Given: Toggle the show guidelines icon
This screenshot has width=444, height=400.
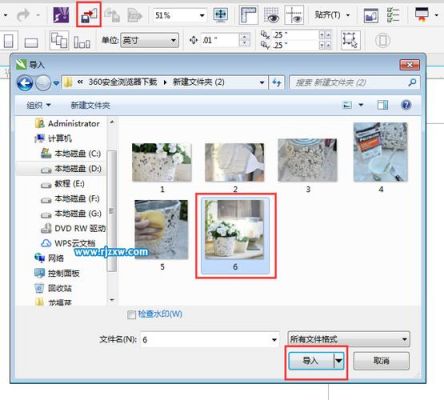Looking at the screenshot, I should (294, 15).
